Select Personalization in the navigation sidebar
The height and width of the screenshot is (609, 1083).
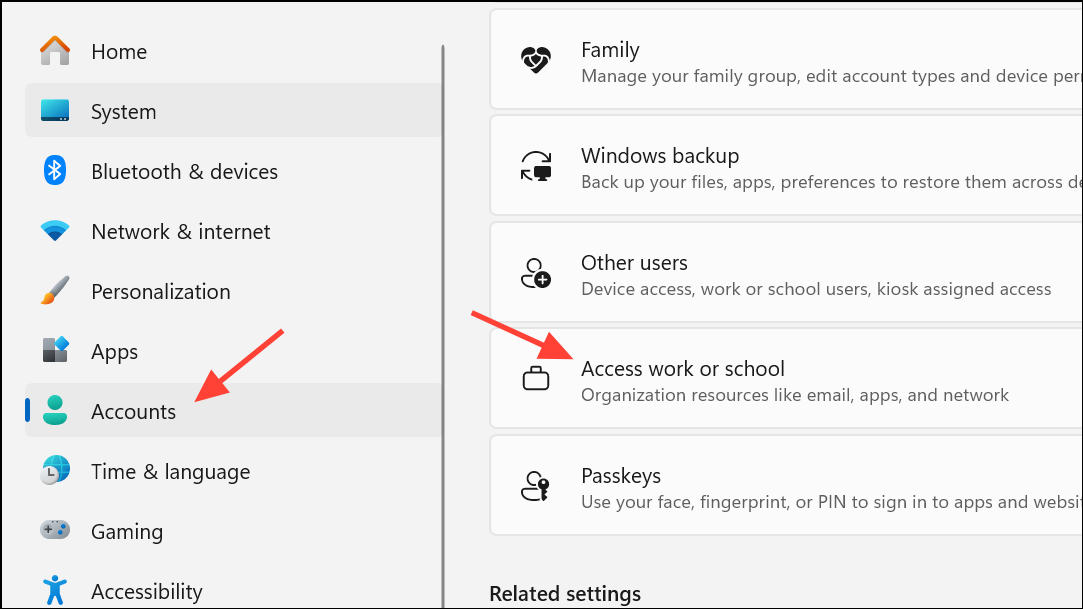[x=160, y=291]
